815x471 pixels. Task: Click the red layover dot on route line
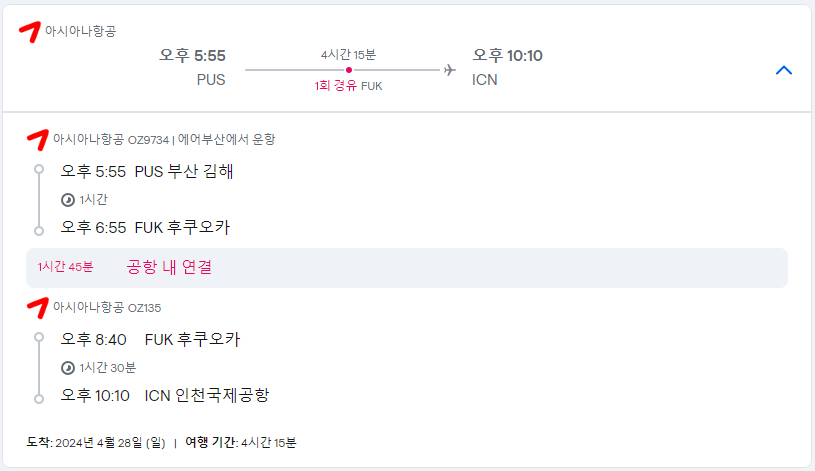[348, 70]
